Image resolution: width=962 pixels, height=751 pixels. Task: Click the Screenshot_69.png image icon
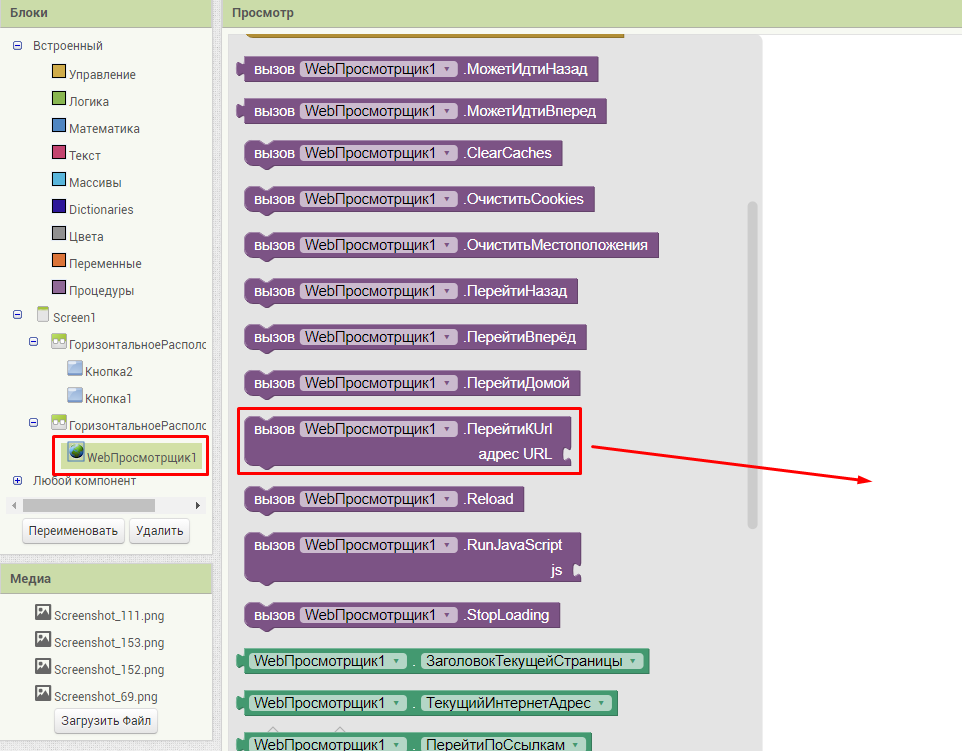coord(42,695)
